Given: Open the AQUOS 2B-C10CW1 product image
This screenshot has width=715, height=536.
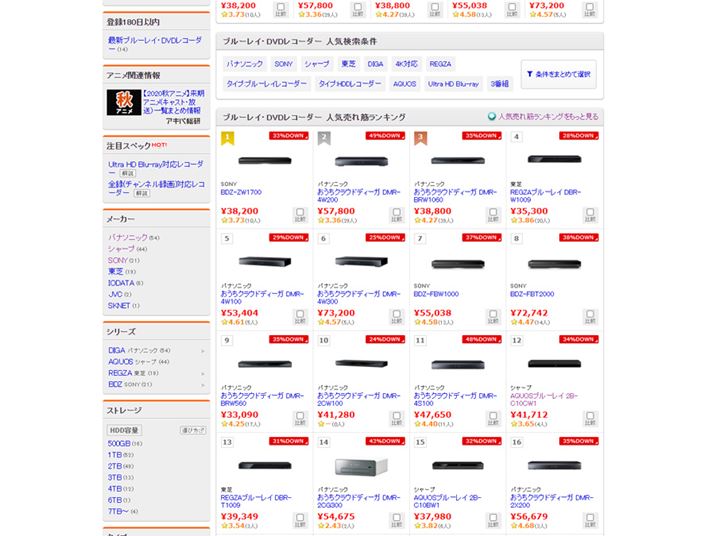Looking at the screenshot, I should click(554, 364).
